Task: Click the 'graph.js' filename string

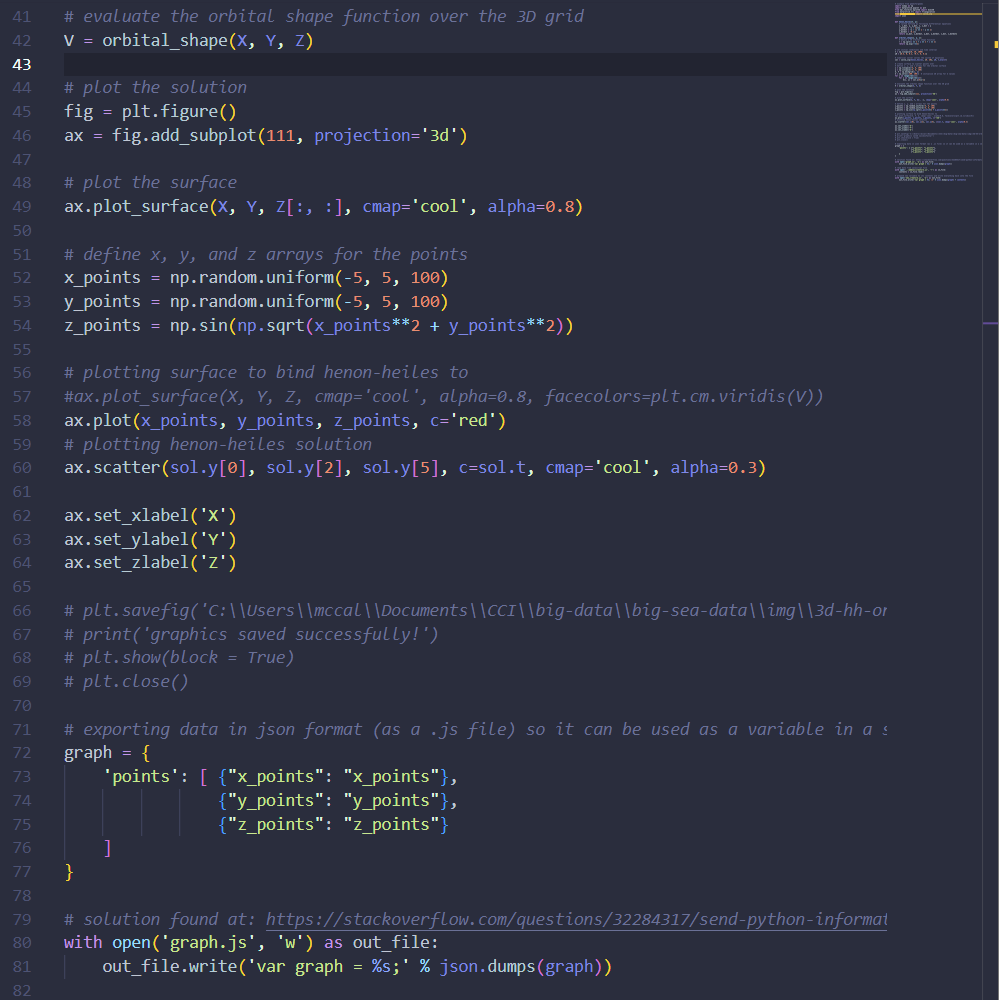Action: coord(210,942)
